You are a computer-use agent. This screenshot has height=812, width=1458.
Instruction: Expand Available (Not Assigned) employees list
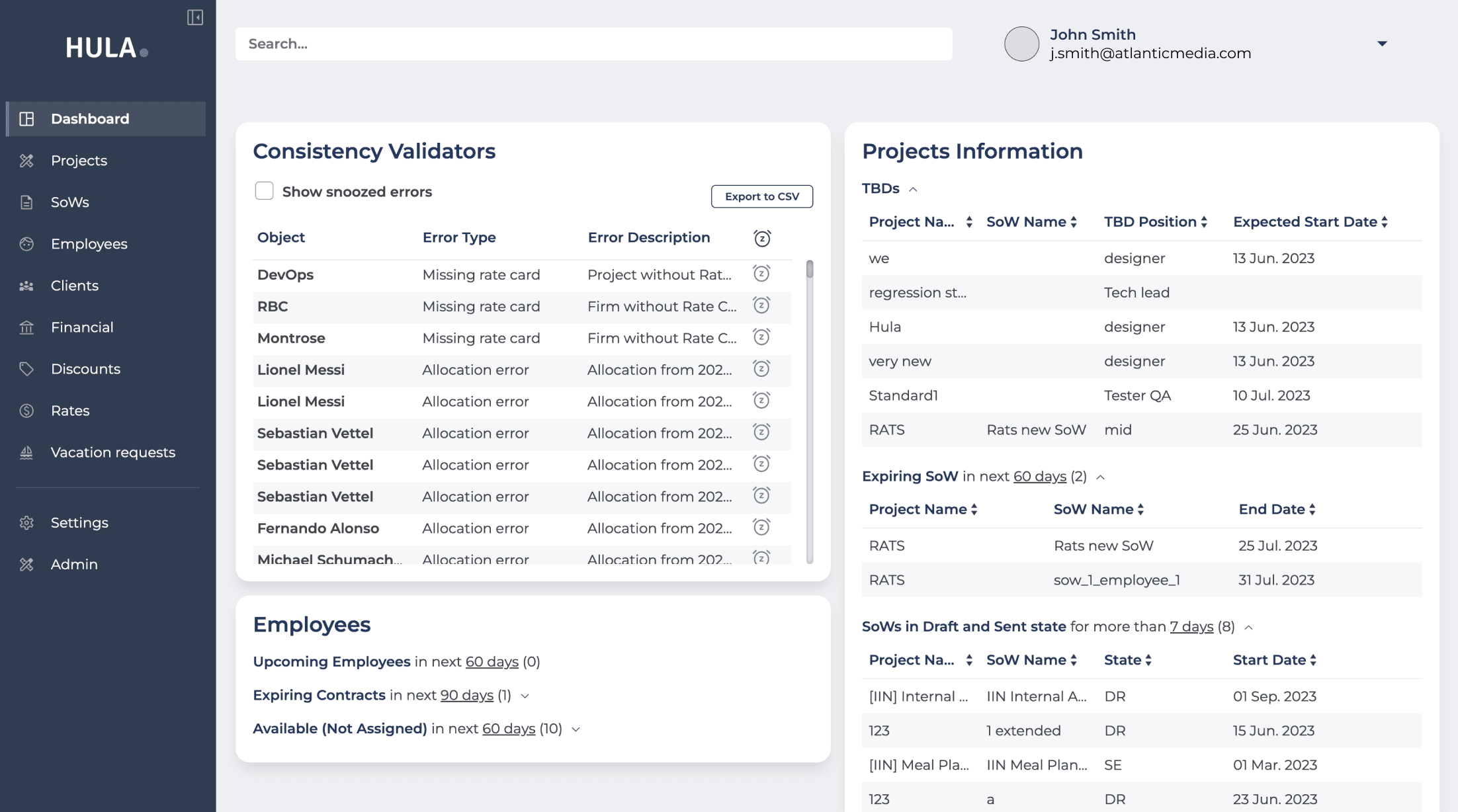point(576,729)
